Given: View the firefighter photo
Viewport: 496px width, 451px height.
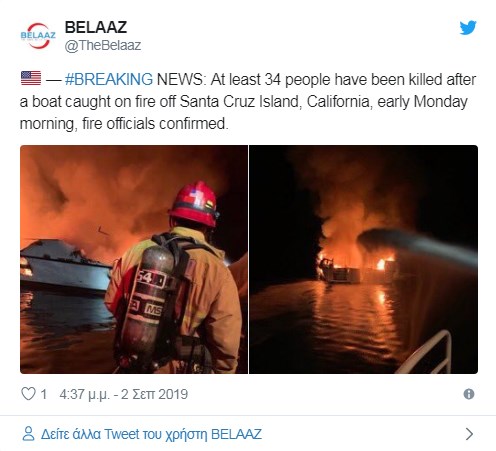Looking at the screenshot, I should (x=134, y=259).
